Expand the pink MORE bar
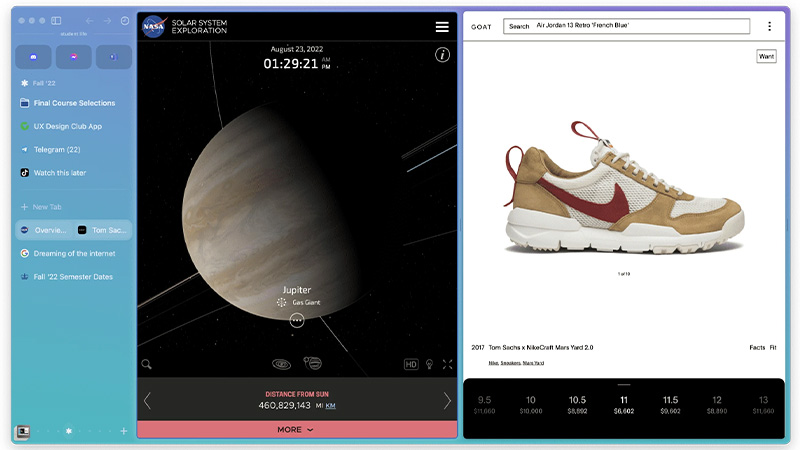The height and width of the screenshot is (450, 800). pos(297,430)
